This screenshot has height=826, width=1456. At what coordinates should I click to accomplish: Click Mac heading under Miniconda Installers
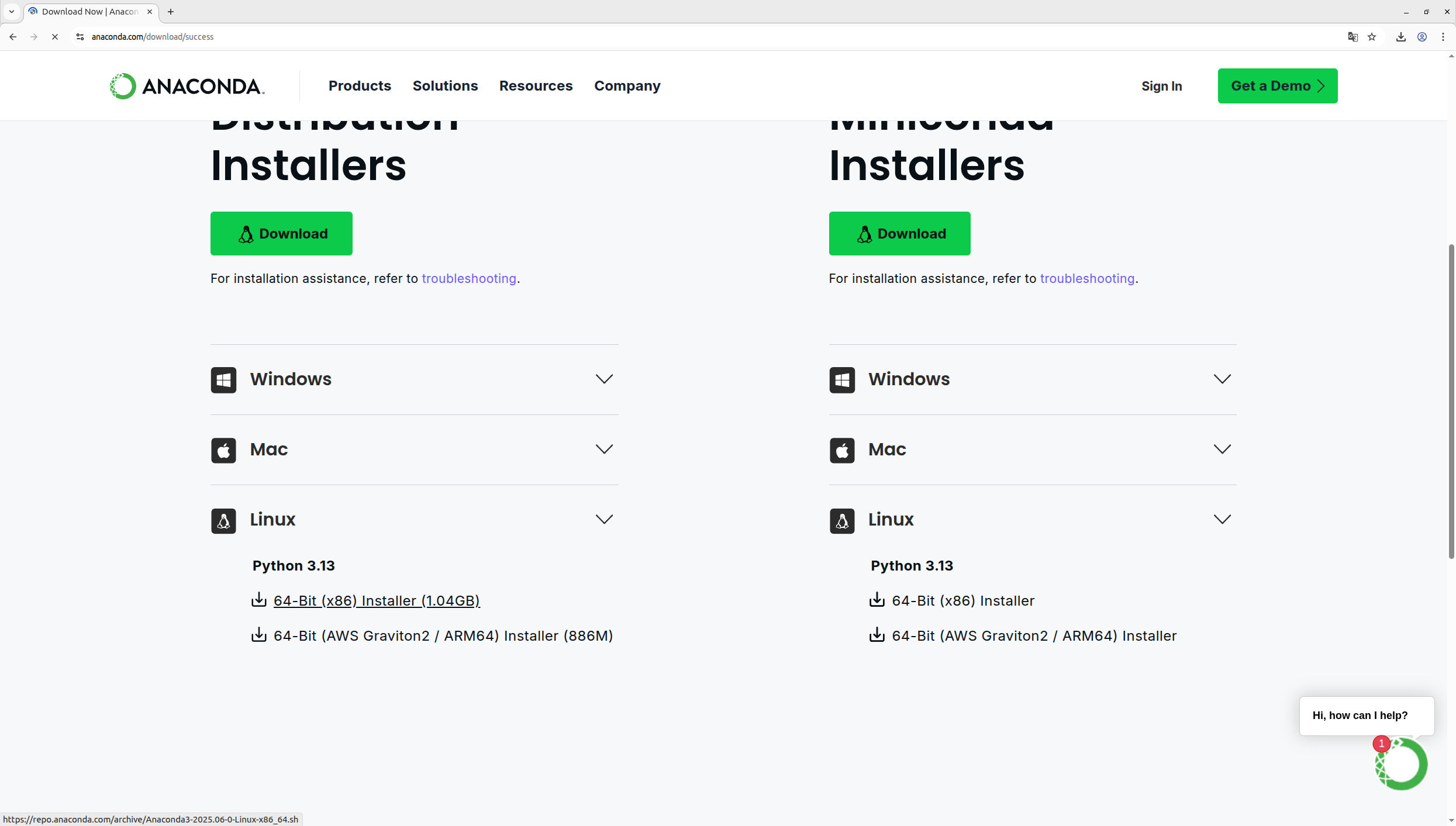click(887, 450)
